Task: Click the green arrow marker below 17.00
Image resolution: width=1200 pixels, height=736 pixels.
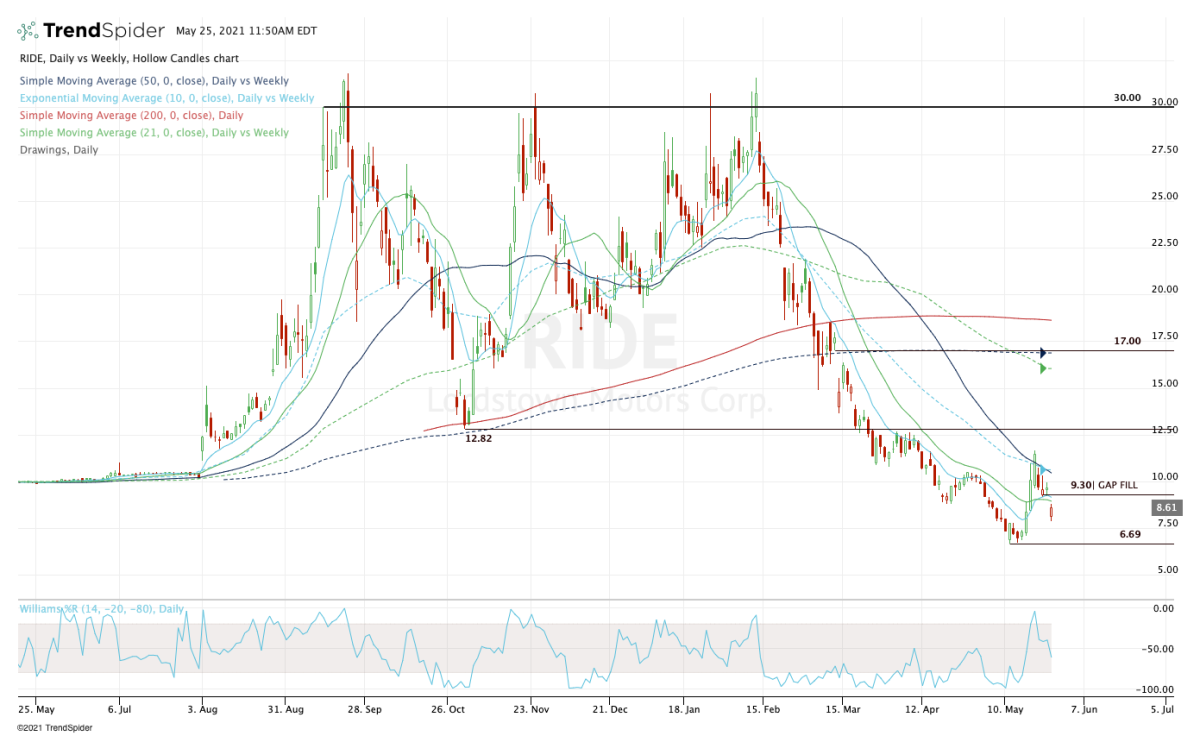Action: click(1043, 369)
